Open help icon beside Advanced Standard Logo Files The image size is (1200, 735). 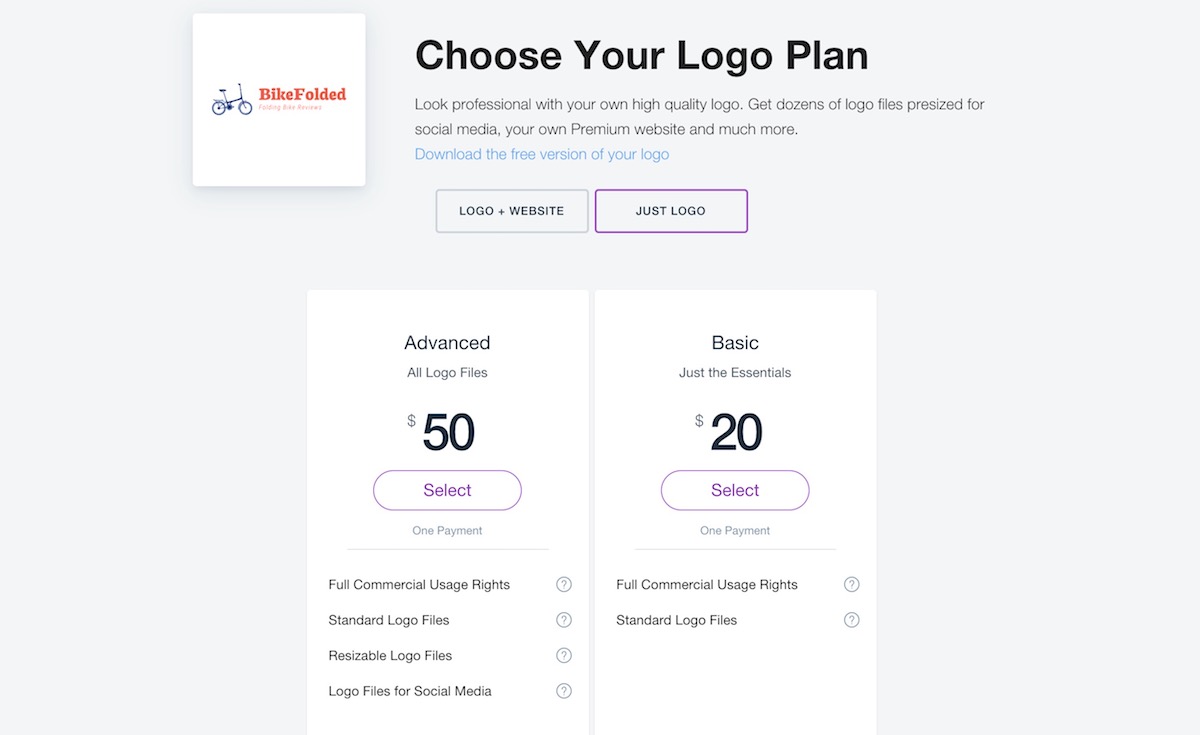[x=564, y=620]
